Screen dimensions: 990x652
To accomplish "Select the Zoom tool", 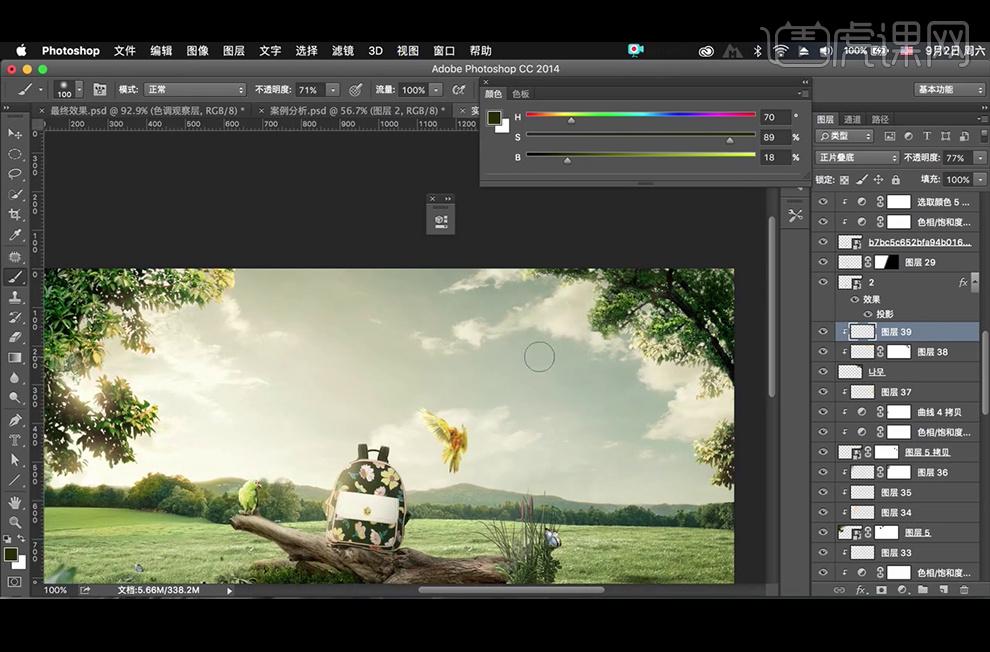I will click(x=15, y=522).
